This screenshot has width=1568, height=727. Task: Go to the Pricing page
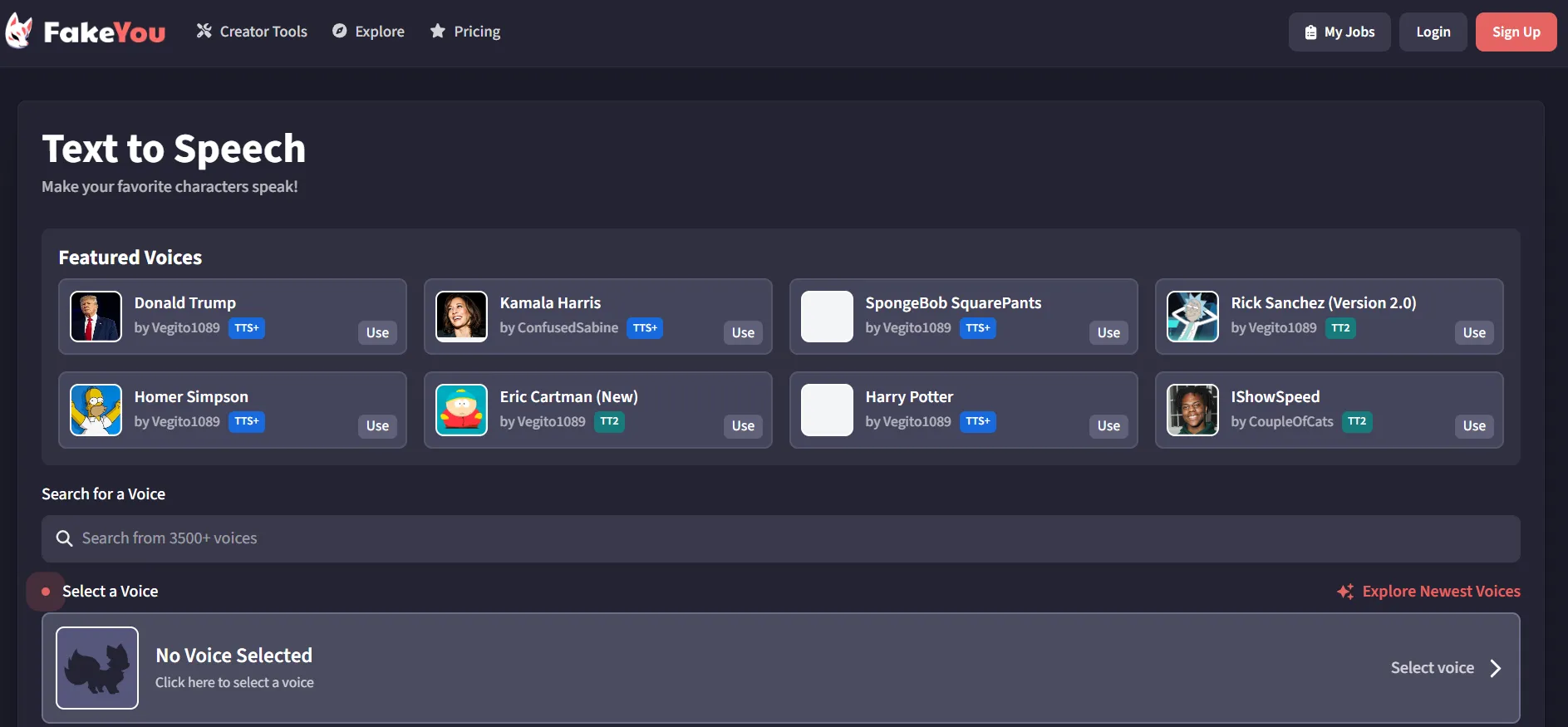[x=465, y=32]
